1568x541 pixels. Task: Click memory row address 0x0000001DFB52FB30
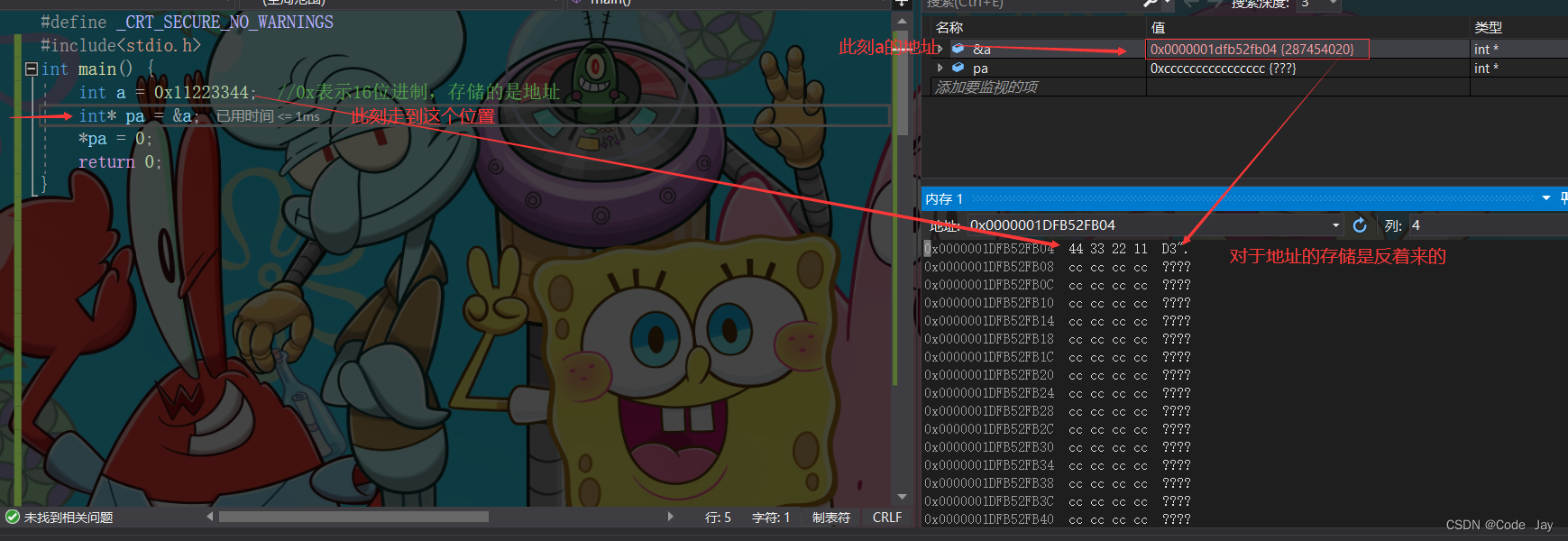click(989, 447)
